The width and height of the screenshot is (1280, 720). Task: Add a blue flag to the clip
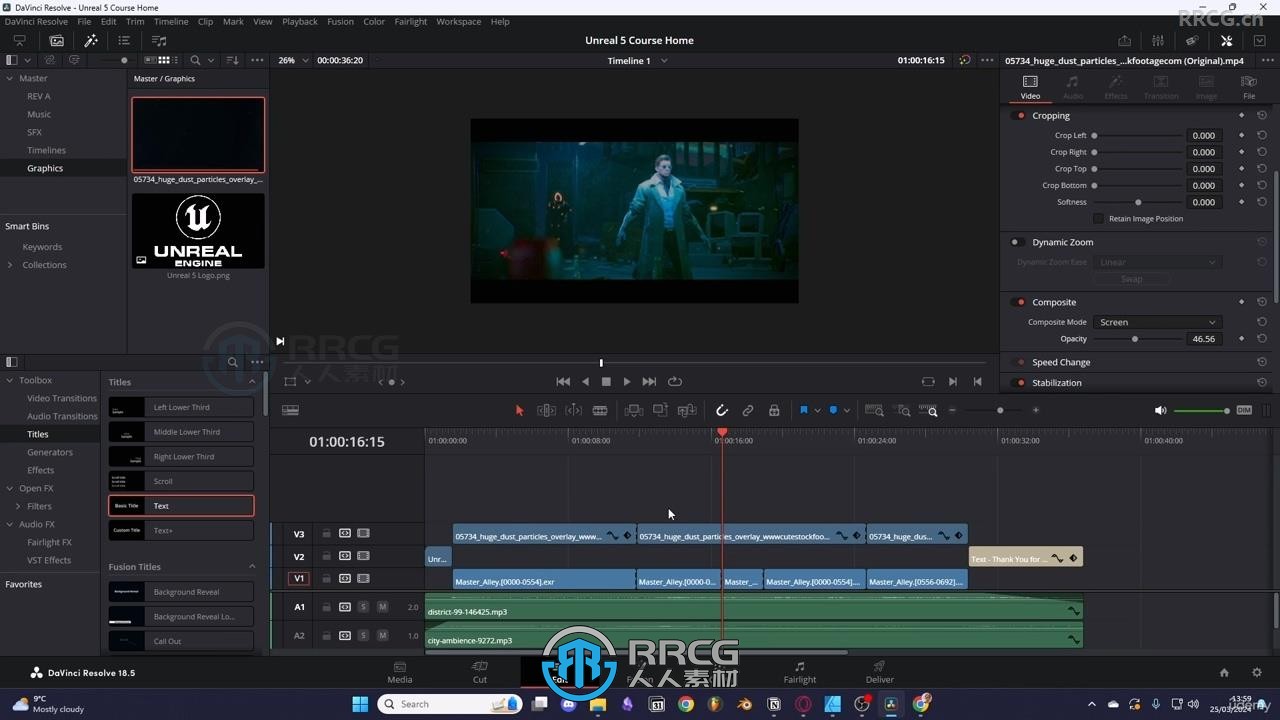(803, 410)
